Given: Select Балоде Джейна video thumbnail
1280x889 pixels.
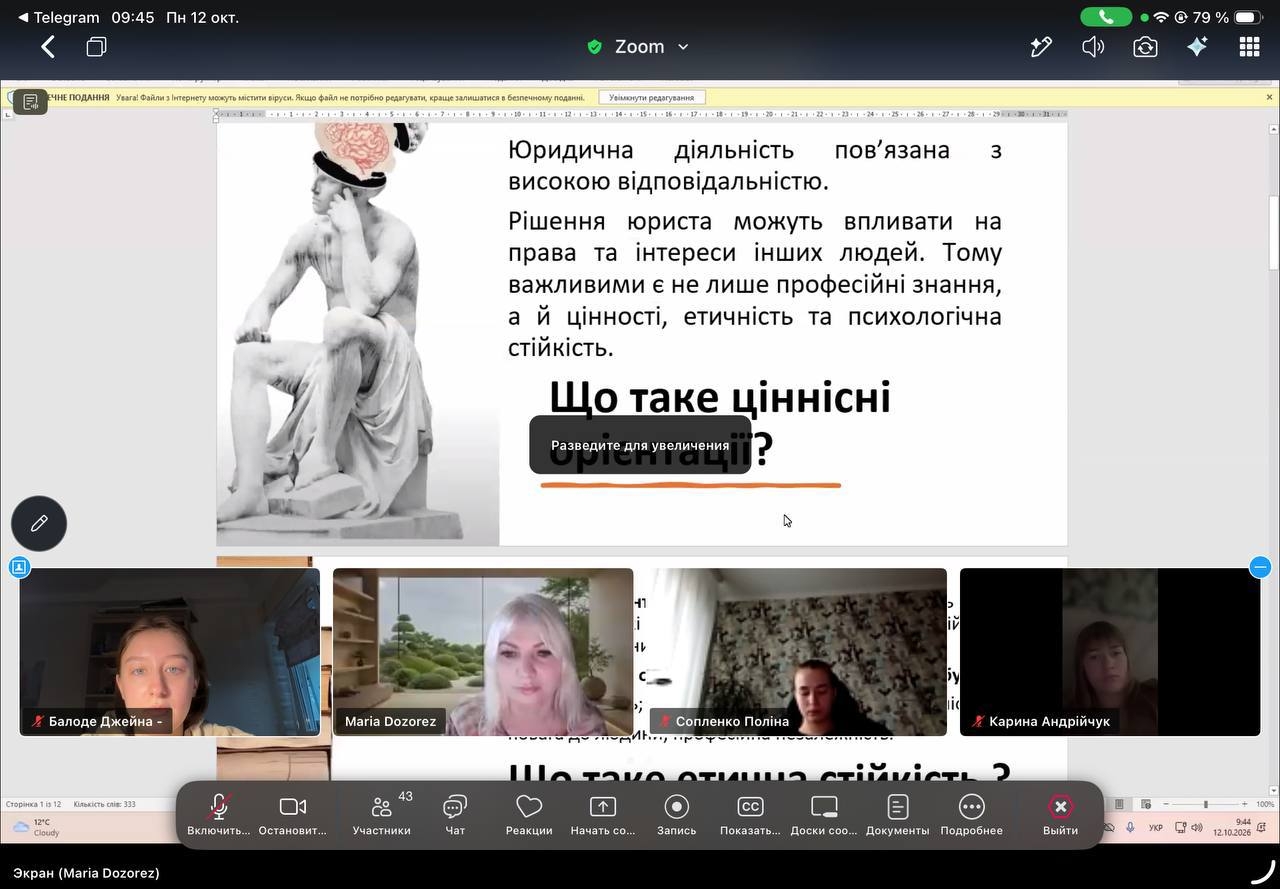Looking at the screenshot, I should tap(170, 652).
